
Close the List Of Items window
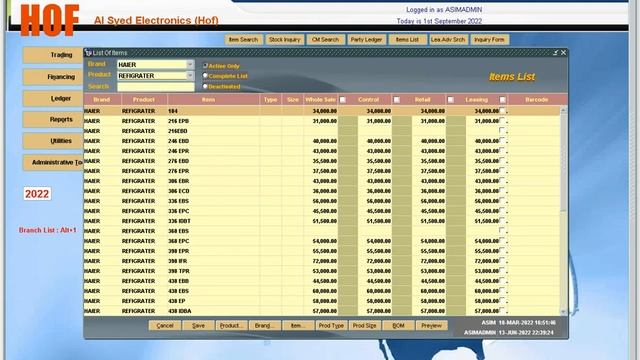(563, 53)
